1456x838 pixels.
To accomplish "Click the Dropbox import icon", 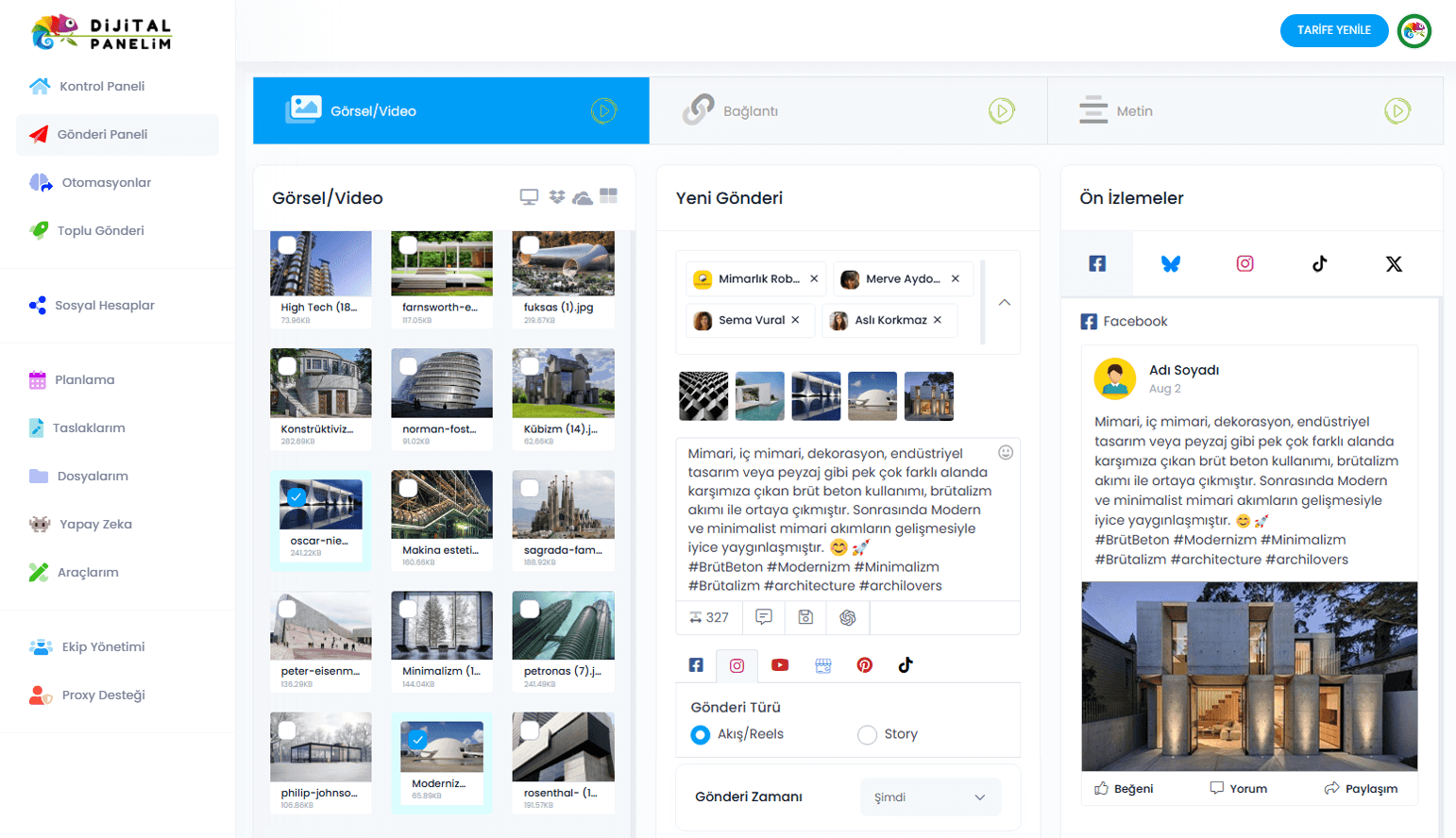I will [x=557, y=196].
